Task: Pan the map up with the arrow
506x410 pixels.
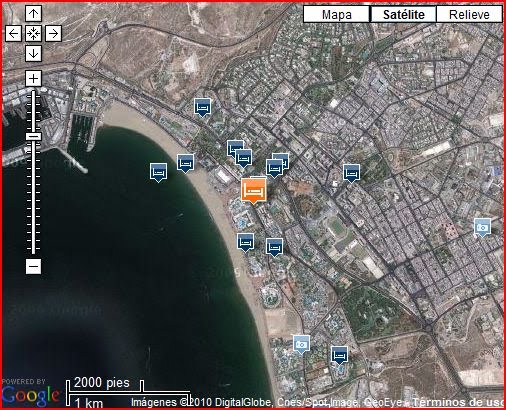Action: 33,14
